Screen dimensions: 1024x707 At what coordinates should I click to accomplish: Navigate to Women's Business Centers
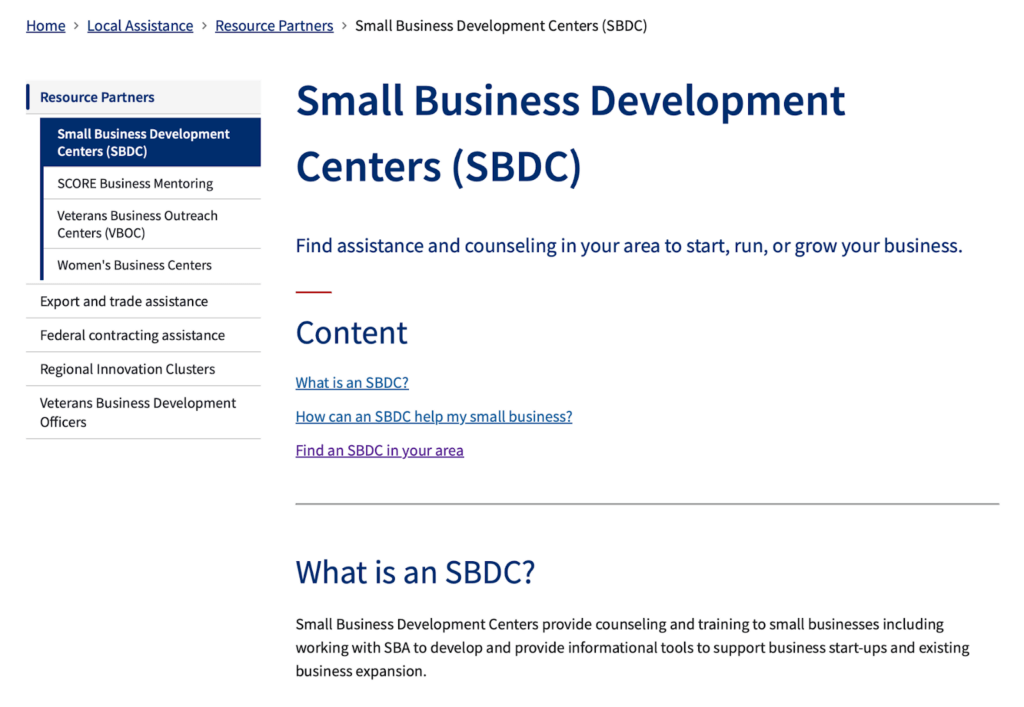point(134,266)
